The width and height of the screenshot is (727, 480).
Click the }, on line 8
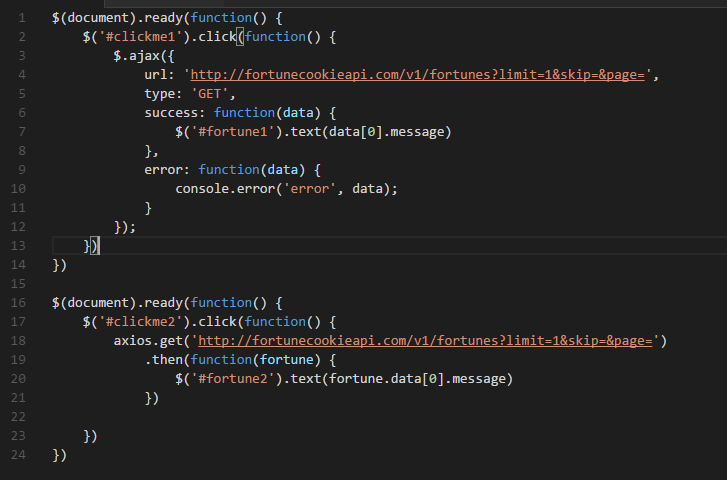[x=152, y=151]
